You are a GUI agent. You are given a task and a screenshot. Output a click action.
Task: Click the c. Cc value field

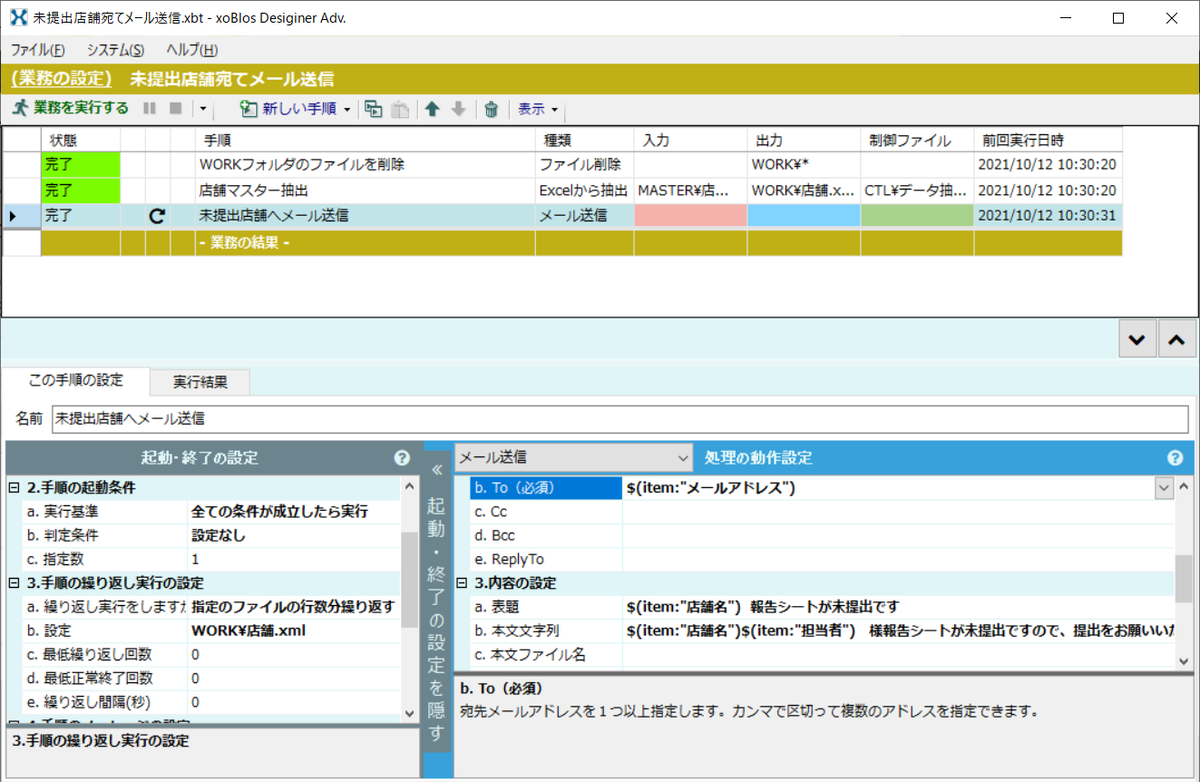pyautogui.click(x=898, y=512)
